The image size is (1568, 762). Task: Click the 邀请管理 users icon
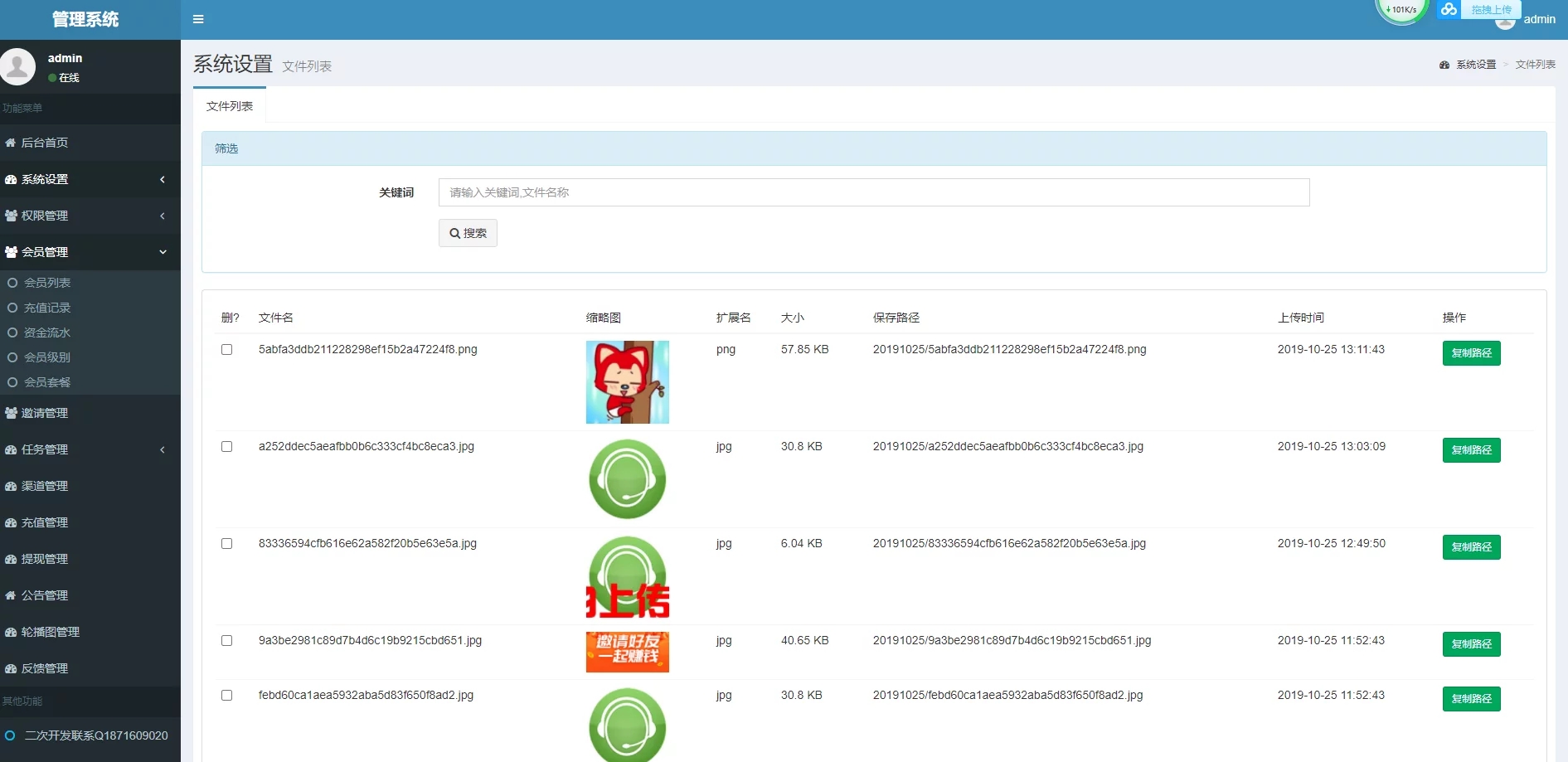[x=11, y=413]
